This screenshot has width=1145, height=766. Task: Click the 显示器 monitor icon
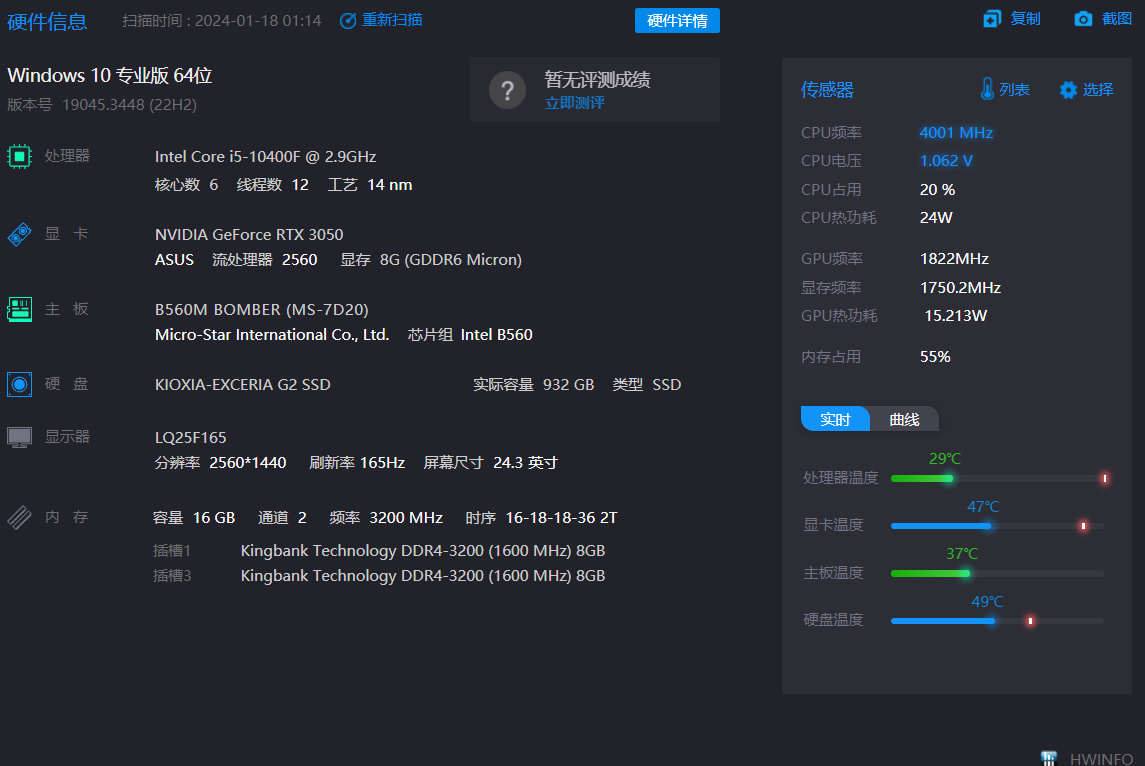(19, 437)
